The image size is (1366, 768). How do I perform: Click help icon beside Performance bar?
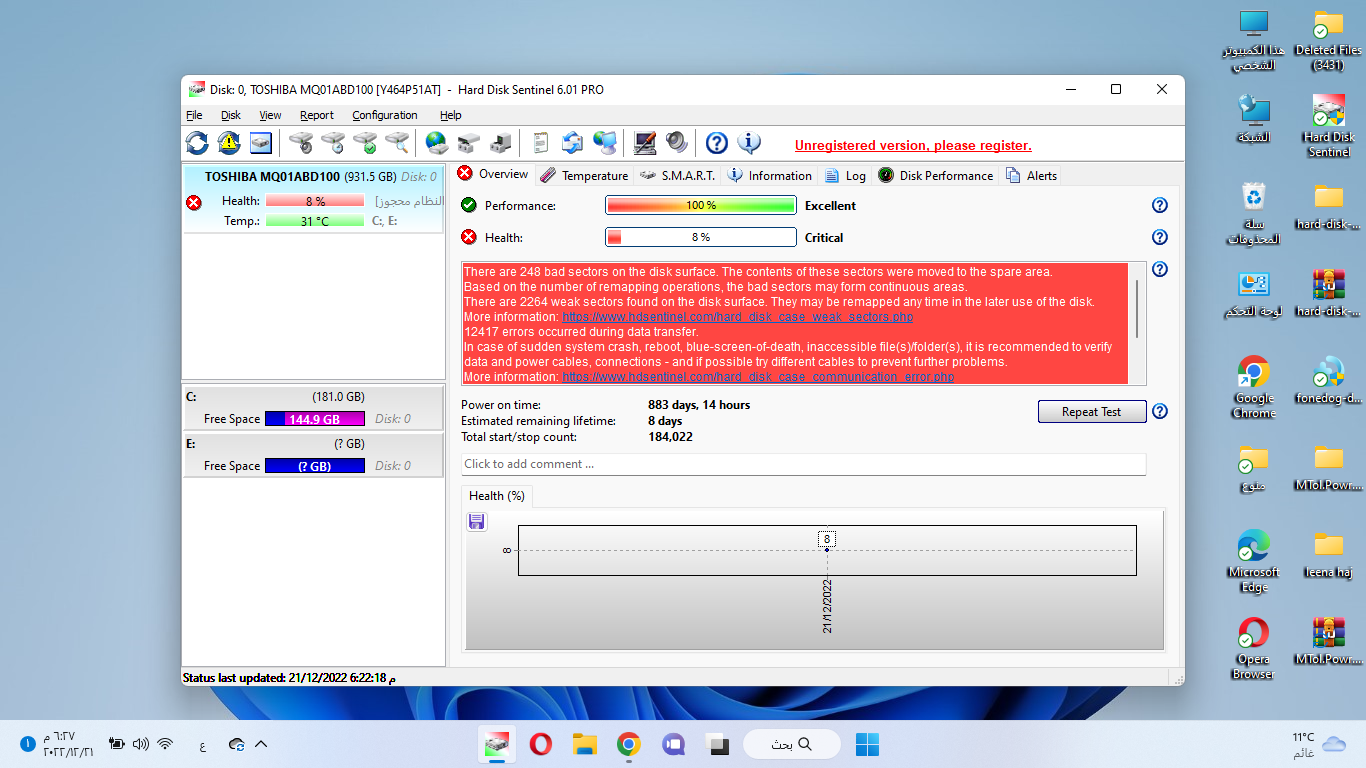1160,205
